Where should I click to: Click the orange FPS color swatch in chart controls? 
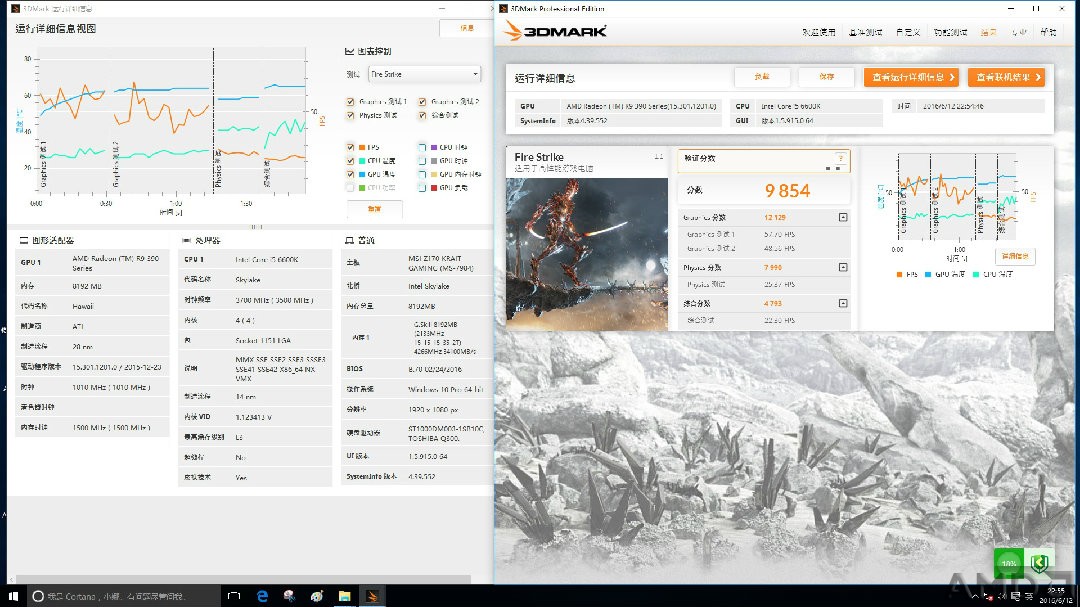[362, 147]
